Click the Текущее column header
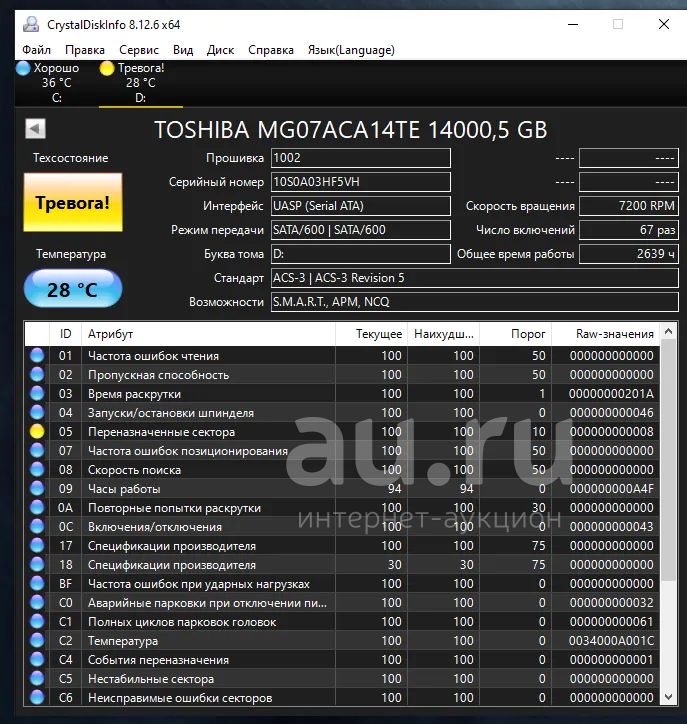687x724 pixels. (371, 334)
